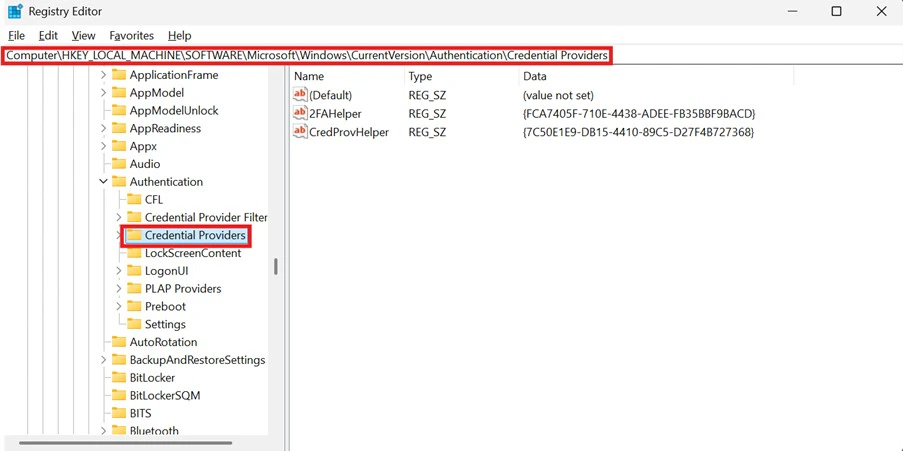Click the REG_SZ type of CredProvHelper
This screenshot has width=903, height=451.
pos(427,132)
